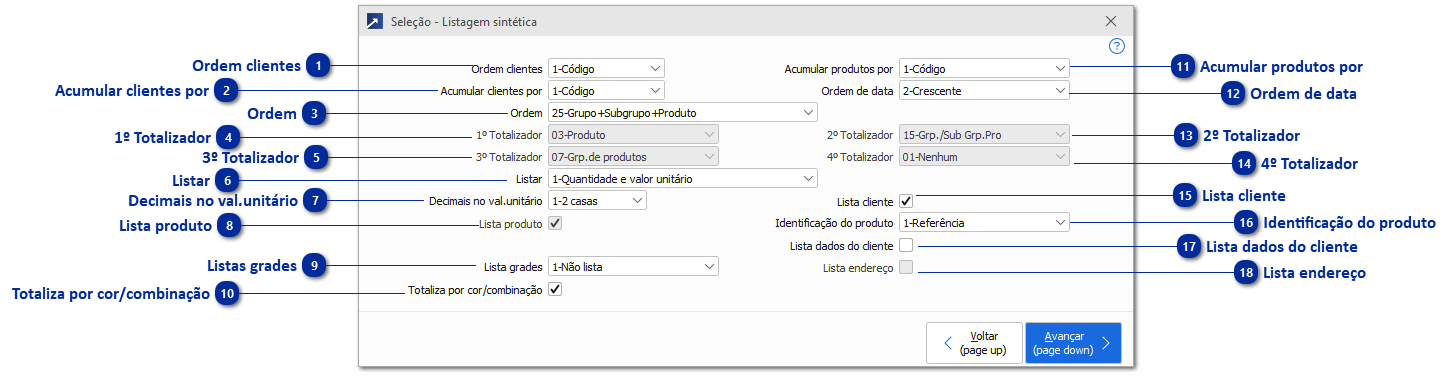Close the Seleção dialog window
Screen dimensions: 1452x383
1110,20
